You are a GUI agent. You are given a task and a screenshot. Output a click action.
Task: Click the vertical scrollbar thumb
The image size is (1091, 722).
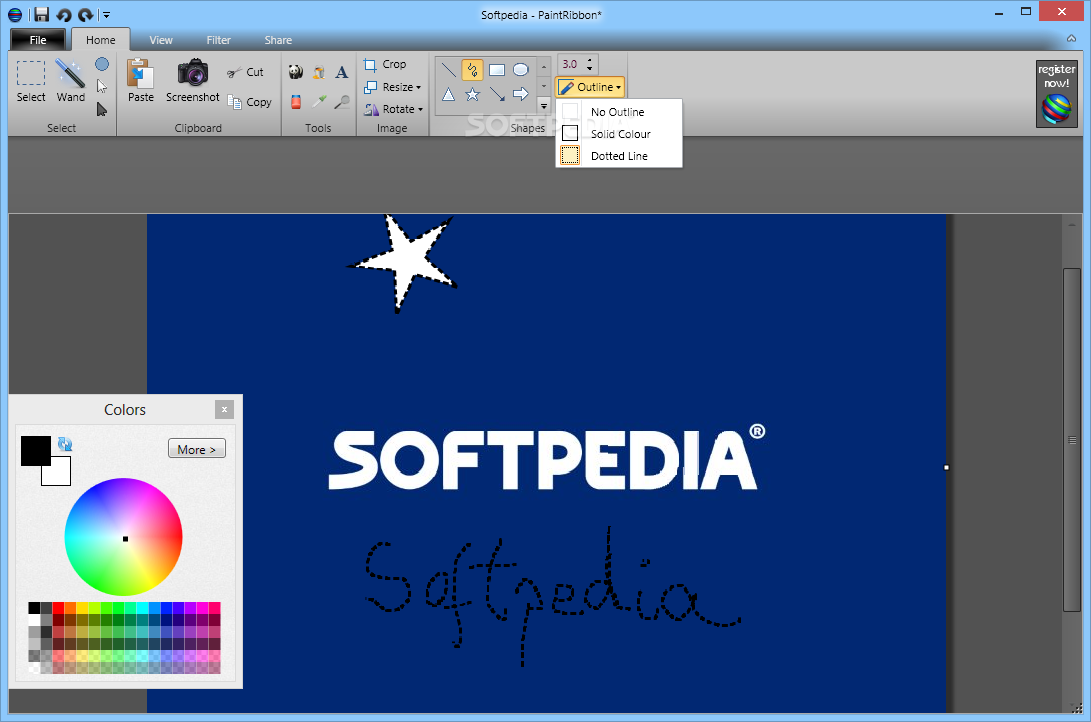[1072, 440]
